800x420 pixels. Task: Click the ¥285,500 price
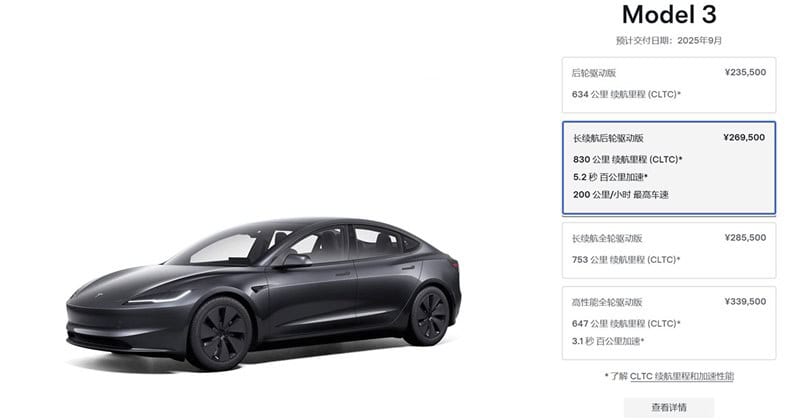click(745, 238)
